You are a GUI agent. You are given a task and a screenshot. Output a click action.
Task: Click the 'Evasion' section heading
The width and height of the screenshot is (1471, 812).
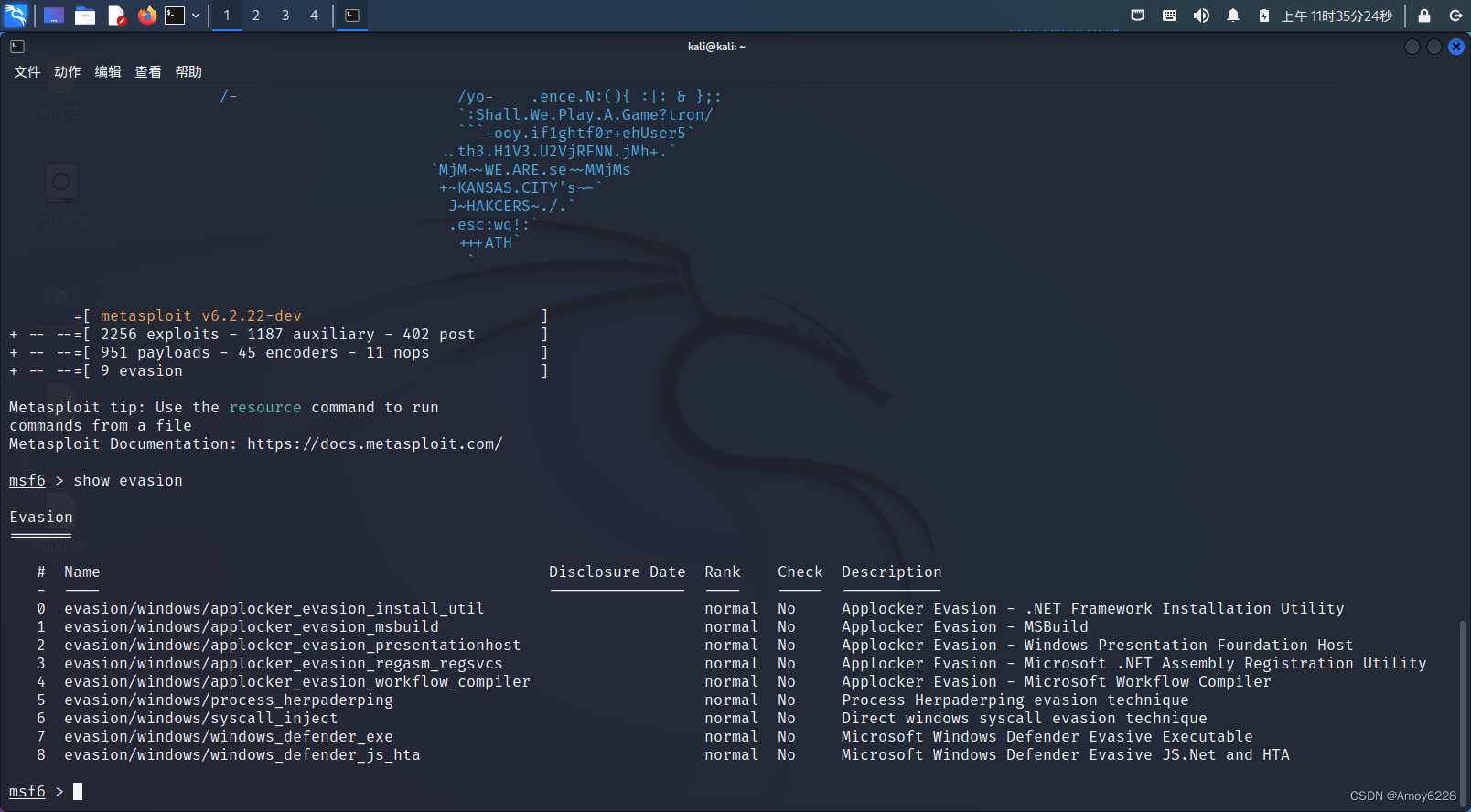(41, 518)
